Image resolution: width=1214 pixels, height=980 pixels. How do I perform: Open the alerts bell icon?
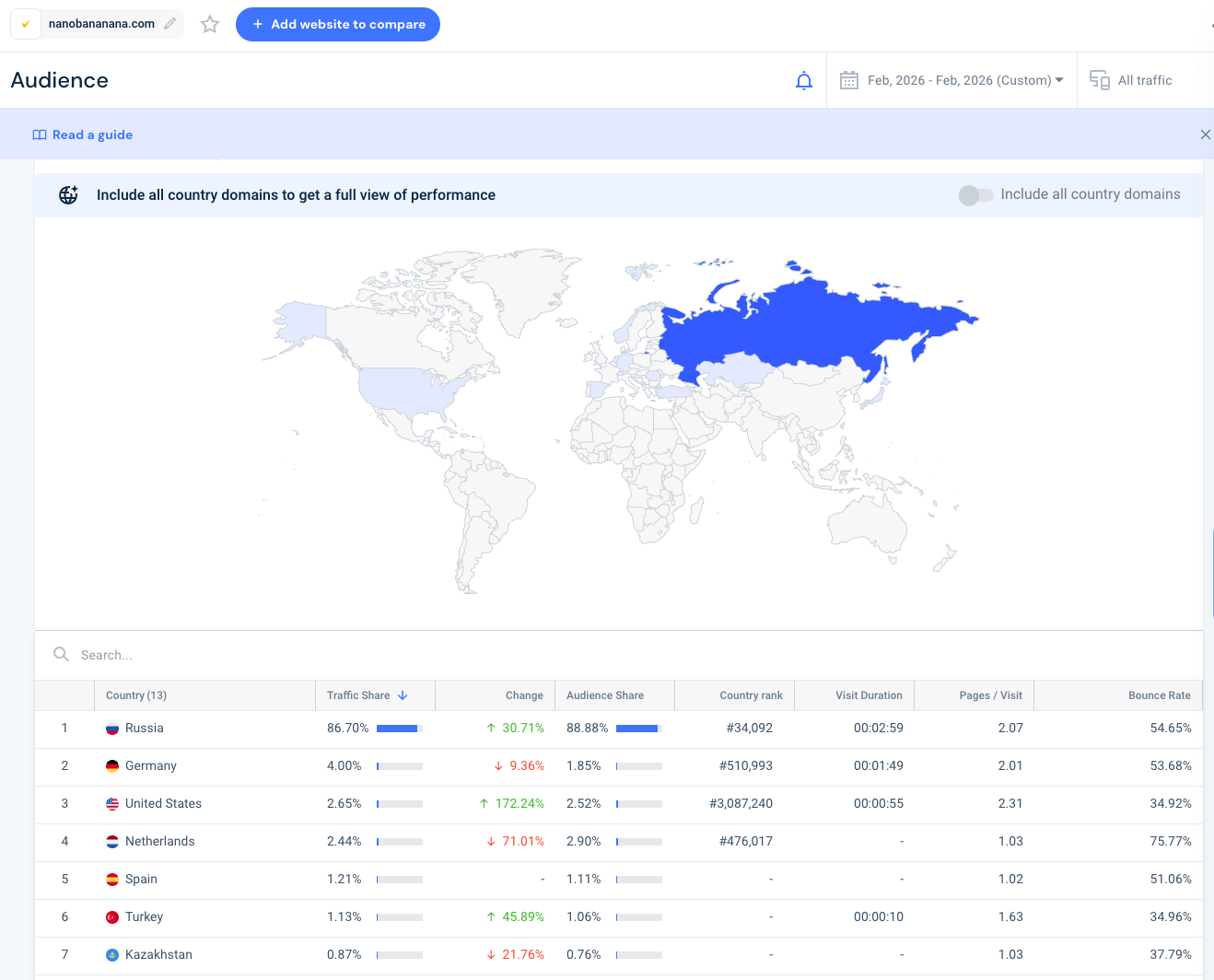click(x=803, y=81)
